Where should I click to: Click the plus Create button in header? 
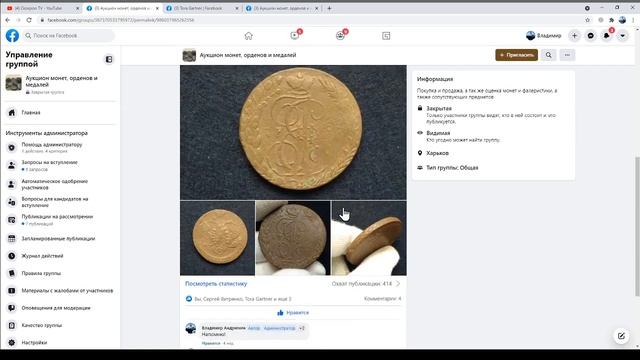[x=574, y=36]
